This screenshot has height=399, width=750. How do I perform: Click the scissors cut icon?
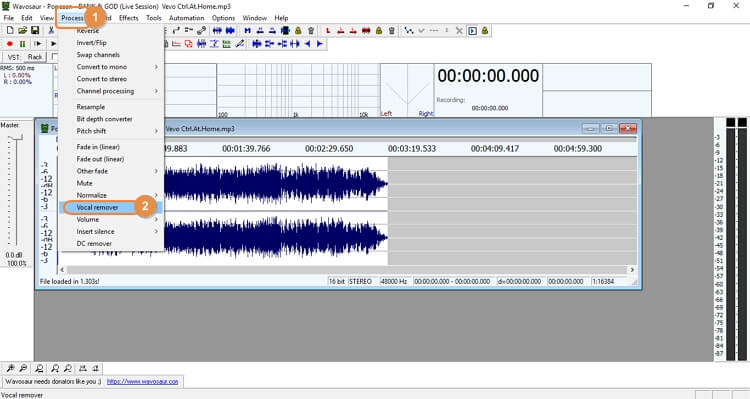click(x=51, y=30)
